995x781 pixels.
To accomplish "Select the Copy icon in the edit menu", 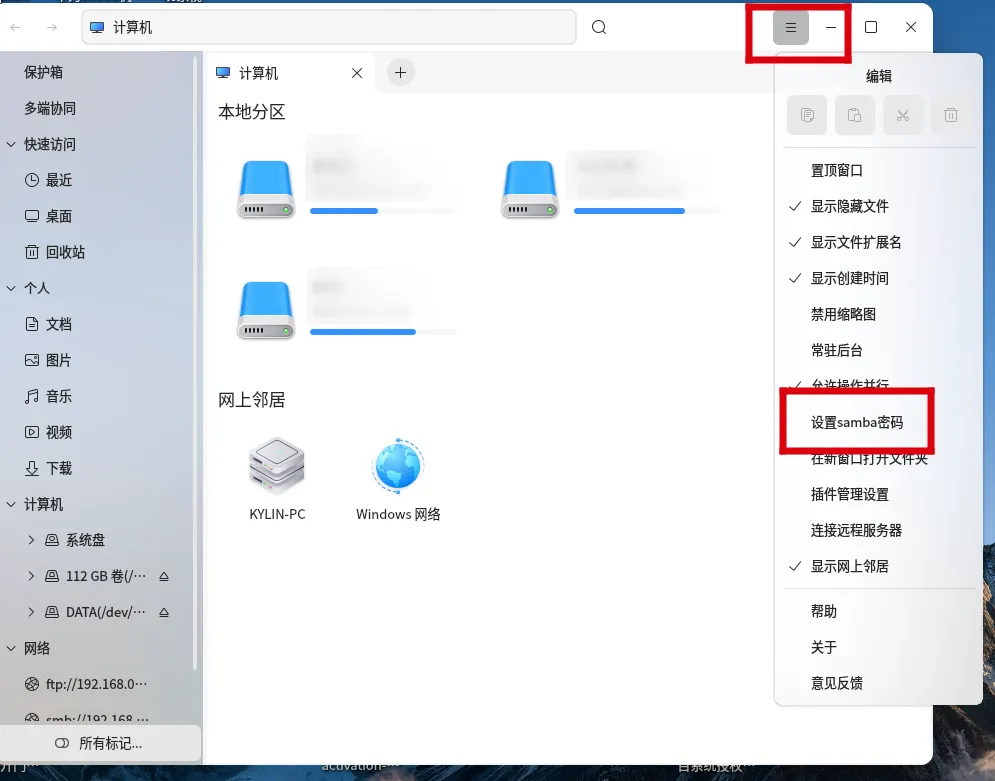I will point(806,115).
